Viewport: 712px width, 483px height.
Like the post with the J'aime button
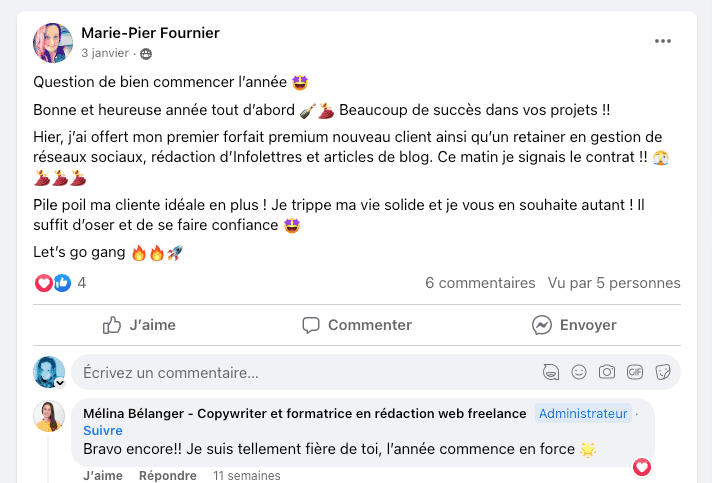click(139, 325)
